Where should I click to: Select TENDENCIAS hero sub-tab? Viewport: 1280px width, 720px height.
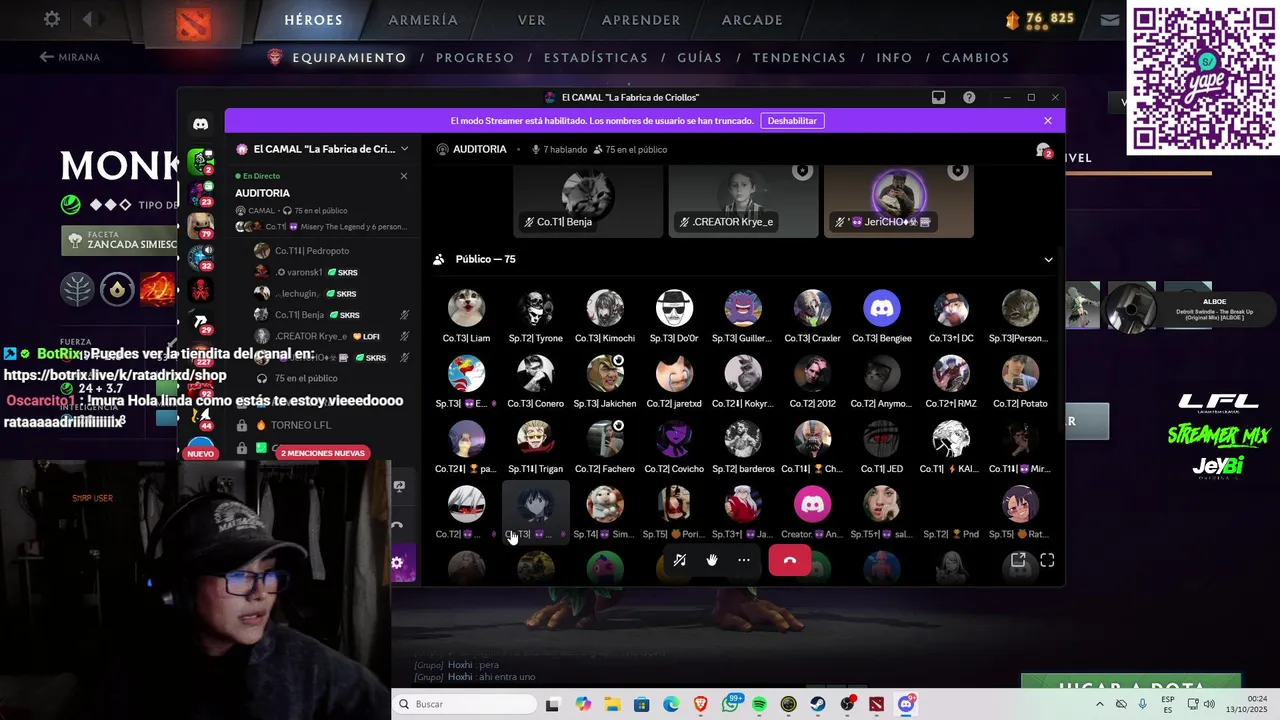click(x=799, y=58)
